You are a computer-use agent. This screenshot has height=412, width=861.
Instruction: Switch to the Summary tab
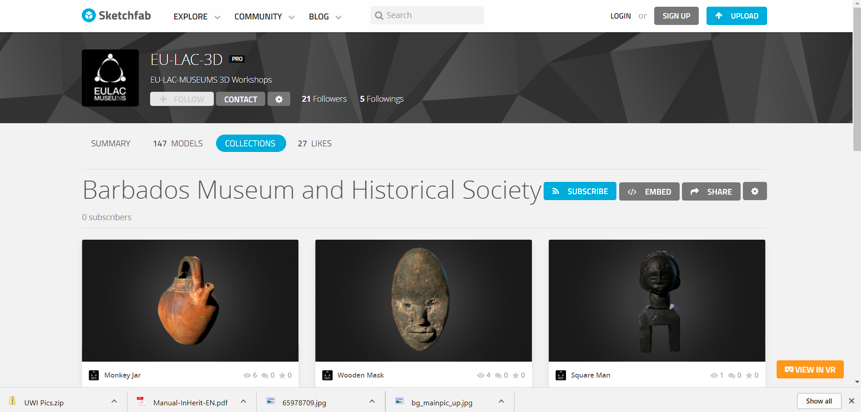click(x=110, y=143)
